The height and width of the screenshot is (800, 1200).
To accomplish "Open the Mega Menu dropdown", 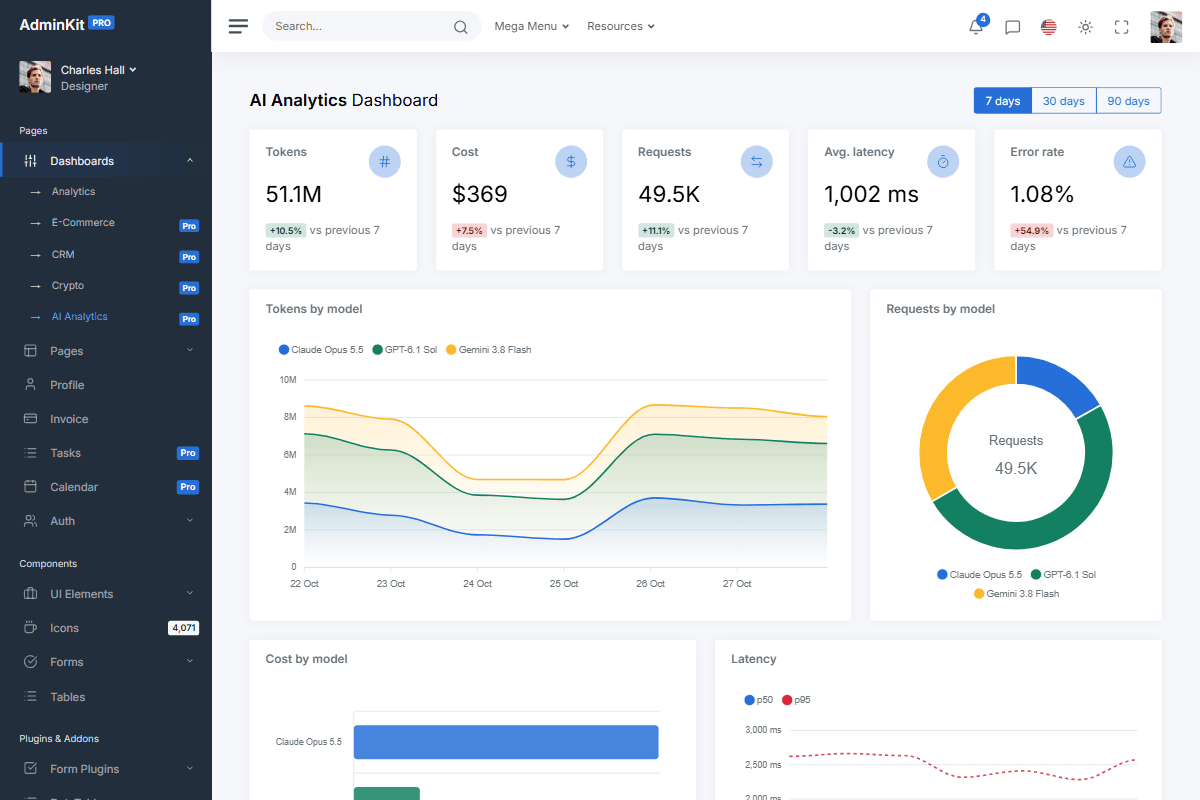I will [532, 26].
